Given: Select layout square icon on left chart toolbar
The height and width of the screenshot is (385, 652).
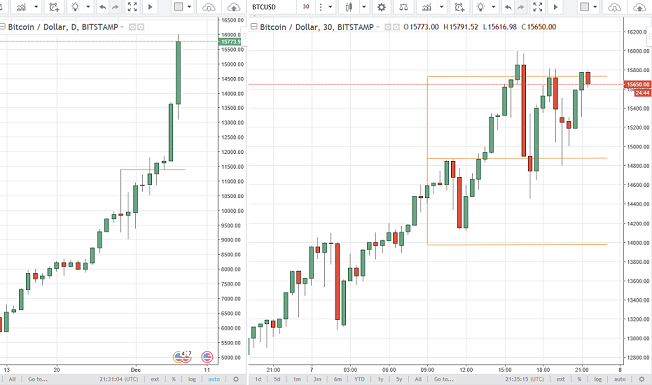Looking at the screenshot, I should (x=178, y=7).
